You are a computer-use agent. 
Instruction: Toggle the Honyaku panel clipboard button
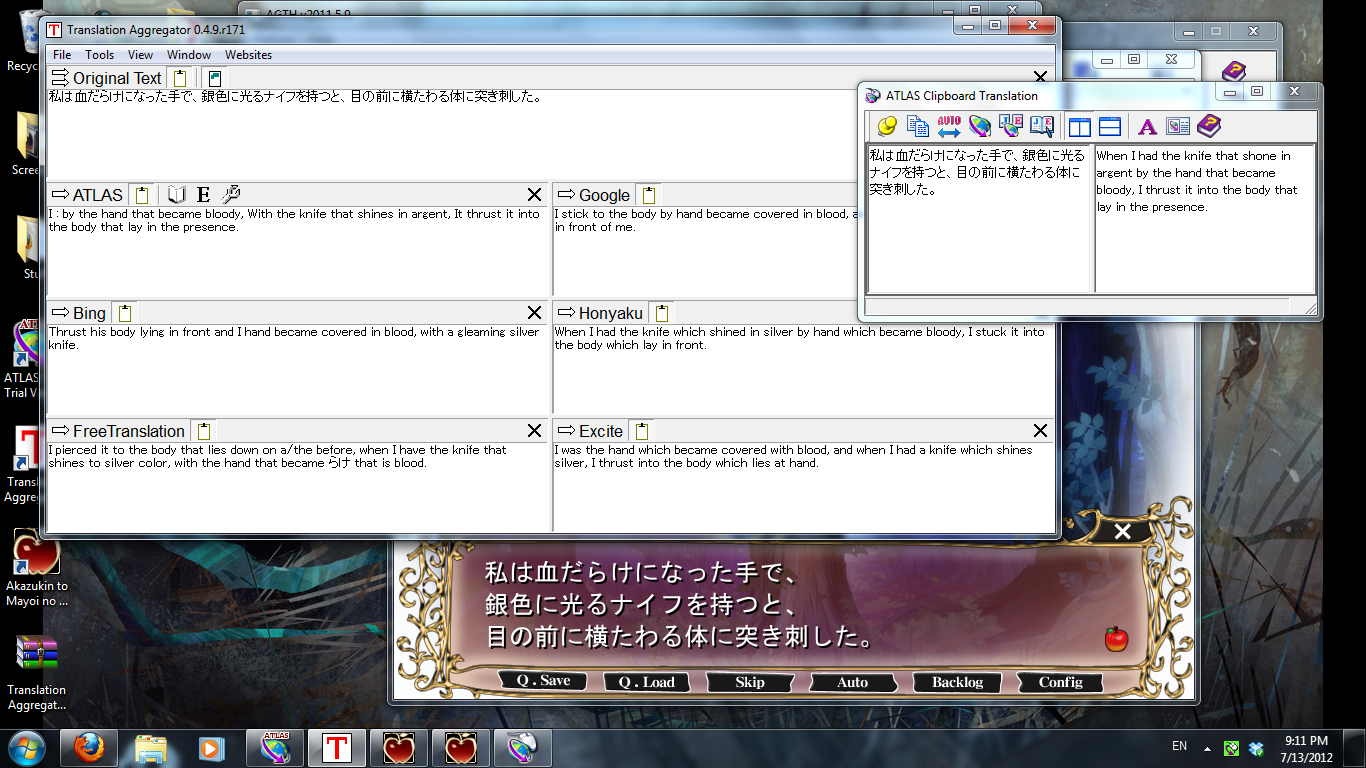662,313
